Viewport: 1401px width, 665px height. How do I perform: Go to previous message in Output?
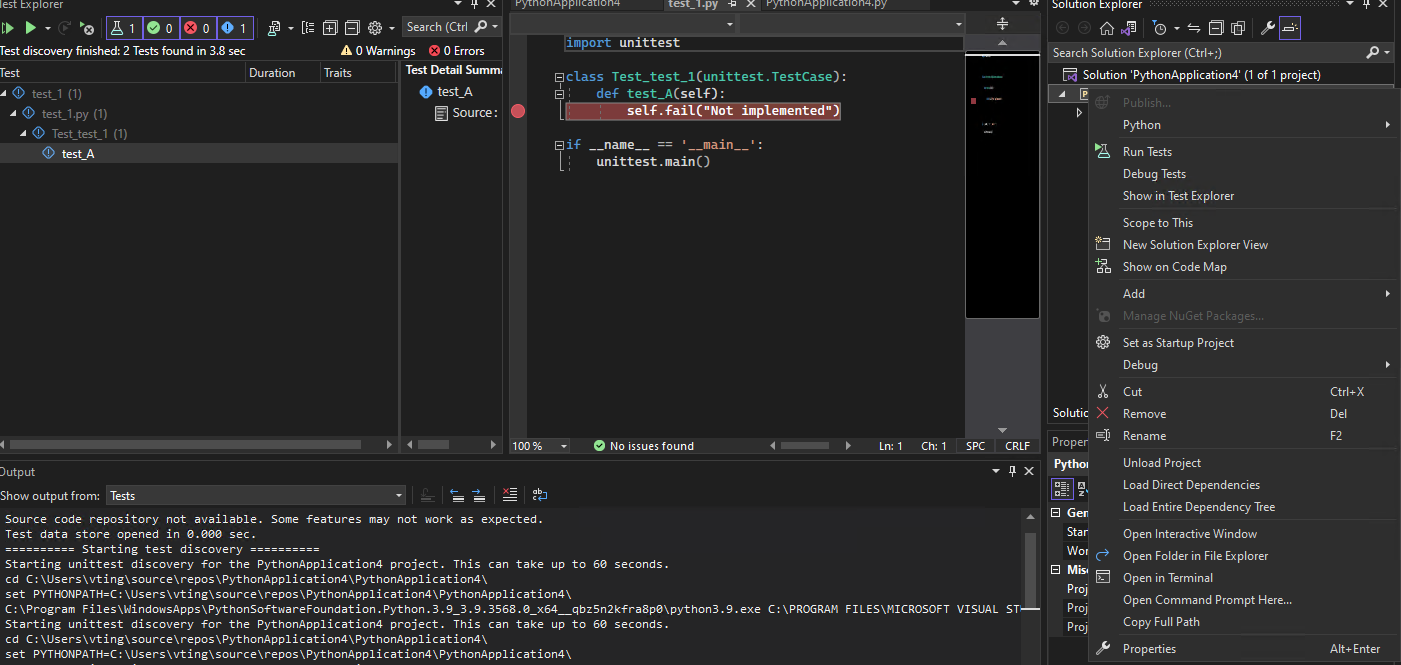pos(457,495)
